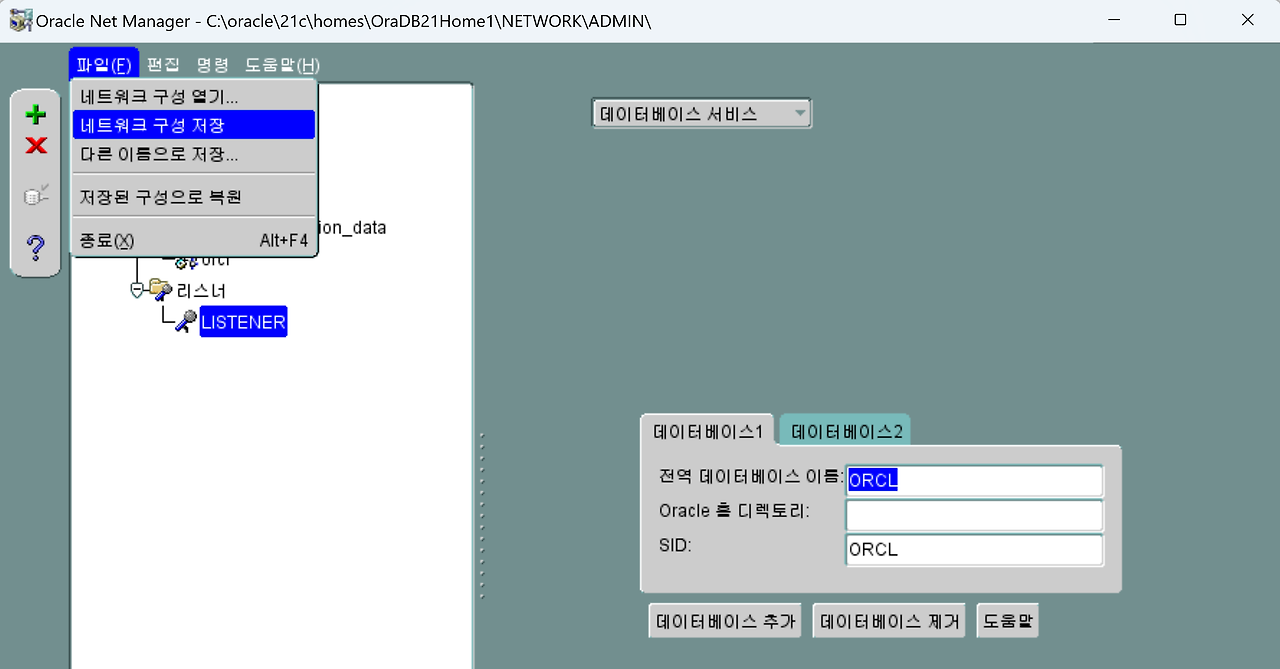Click the grayed test connection icon
The image size is (1280, 669).
pyautogui.click(x=36, y=195)
